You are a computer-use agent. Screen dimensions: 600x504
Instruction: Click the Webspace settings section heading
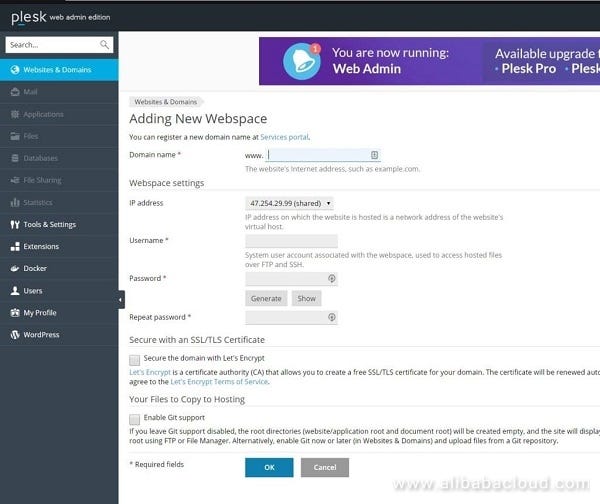point(166,183)
